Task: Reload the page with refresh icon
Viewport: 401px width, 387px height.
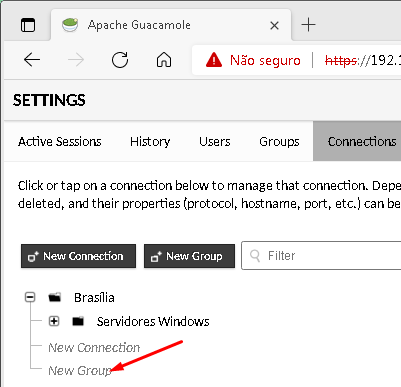Action: click(x=120, y=60)
